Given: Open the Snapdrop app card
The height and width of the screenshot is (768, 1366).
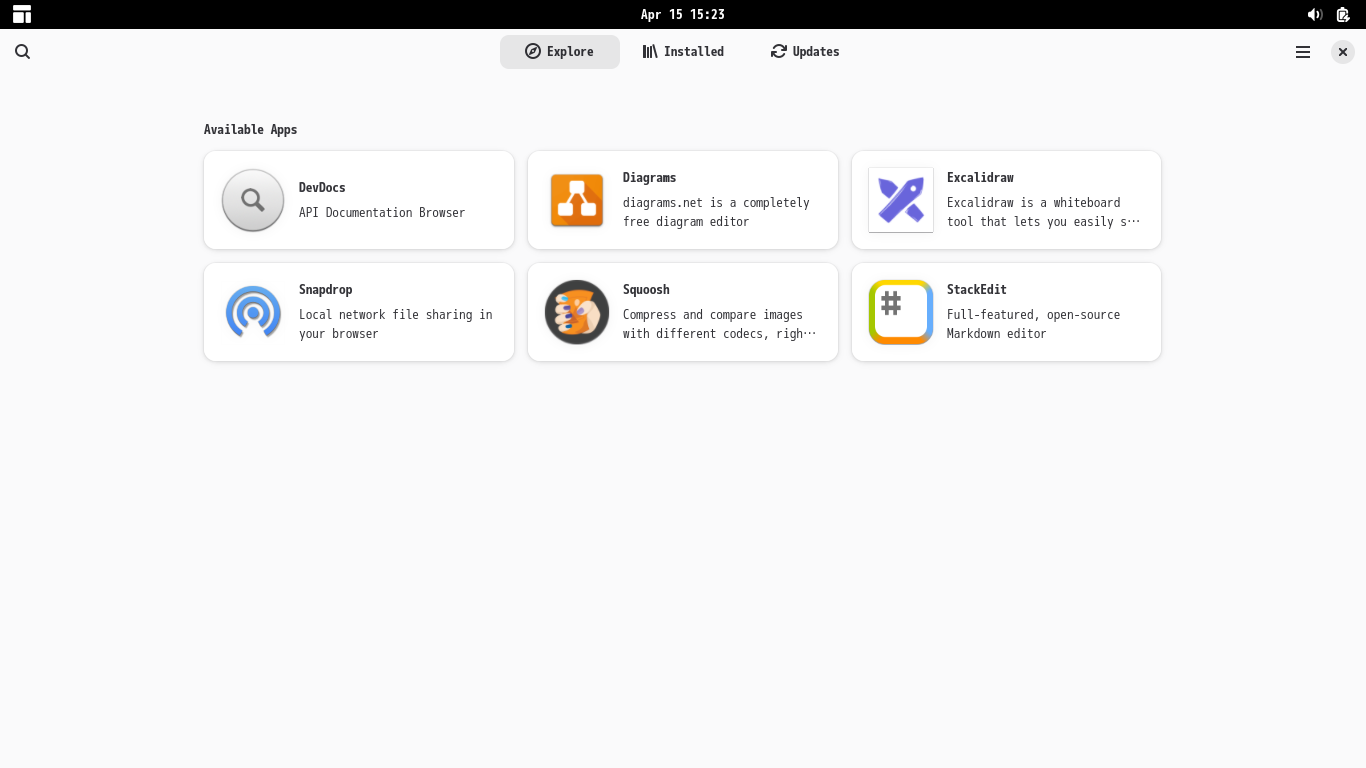Looking at the screenshot, I should pyautogui.click(x=358, y=311).
